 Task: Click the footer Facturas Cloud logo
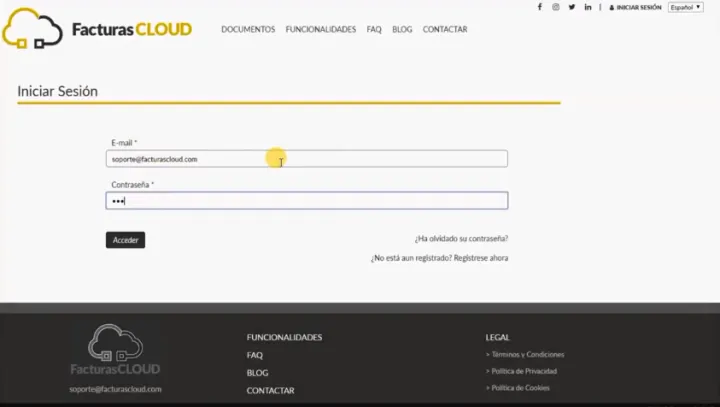[114, 350]
